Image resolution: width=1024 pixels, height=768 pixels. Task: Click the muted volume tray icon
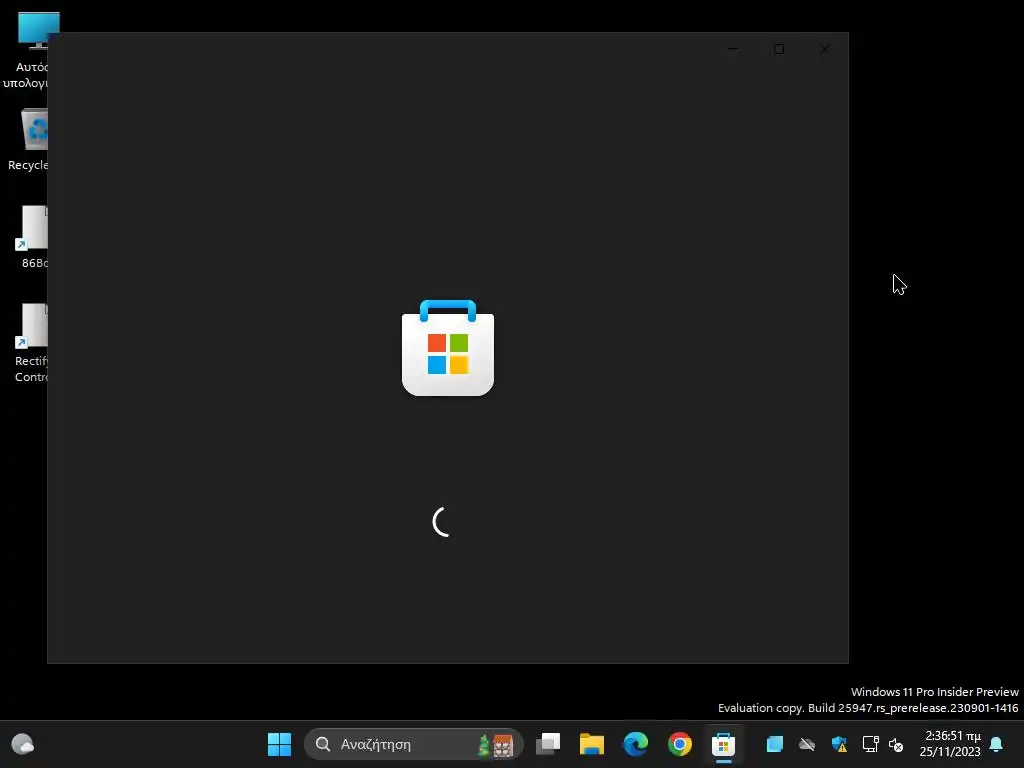pos(897,744)
